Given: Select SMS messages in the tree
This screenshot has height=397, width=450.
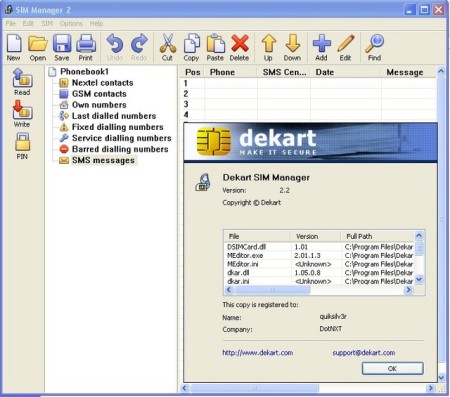Looking at the screenshot, I should (103, 160).
